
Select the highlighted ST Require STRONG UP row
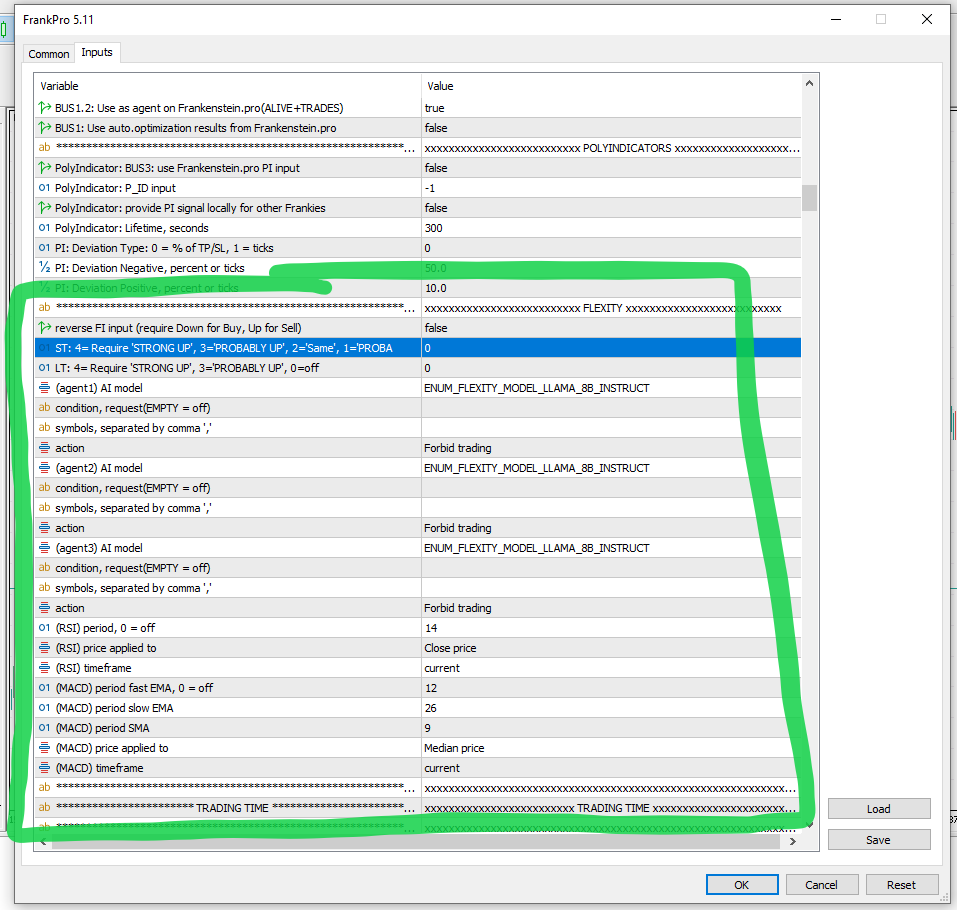pyautogui.click(x=417, y=348)
